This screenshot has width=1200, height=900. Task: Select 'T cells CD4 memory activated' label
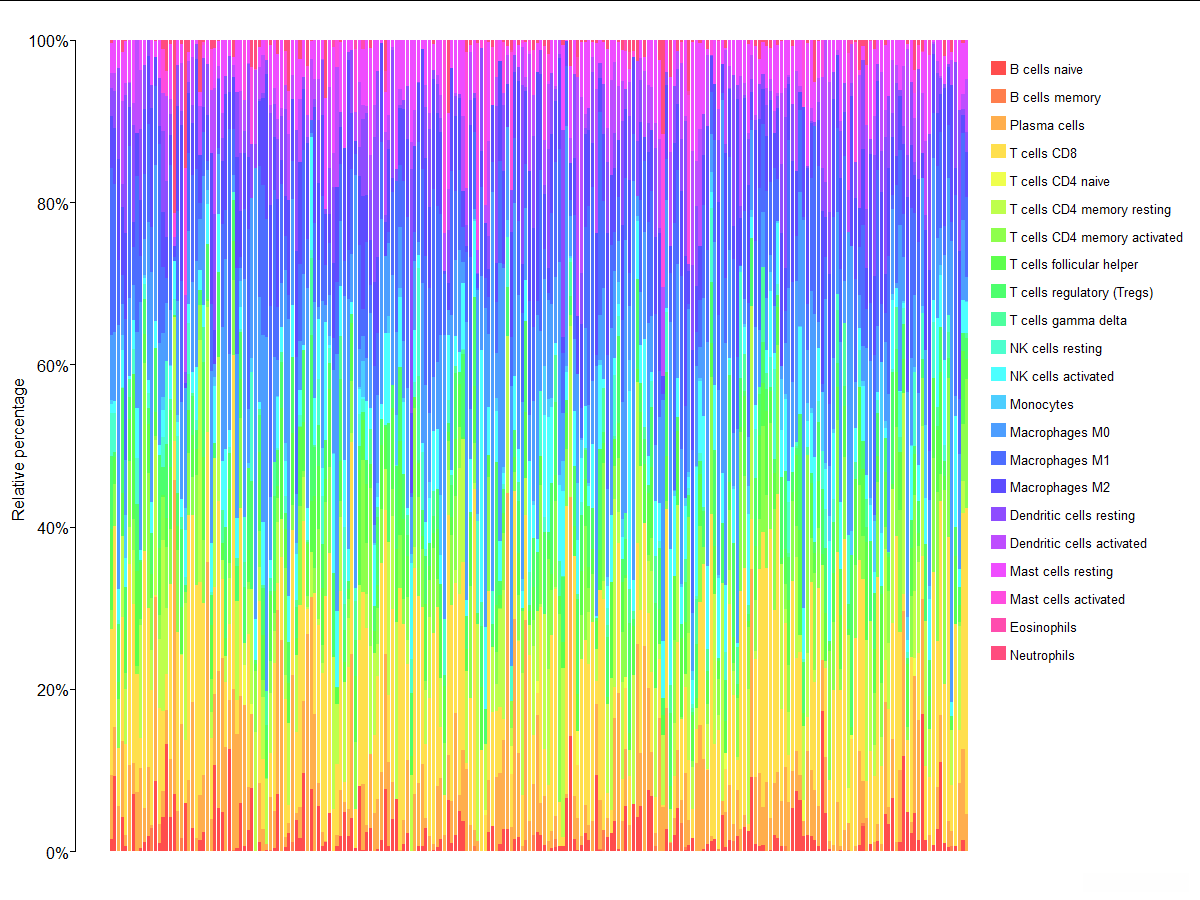1096,237
